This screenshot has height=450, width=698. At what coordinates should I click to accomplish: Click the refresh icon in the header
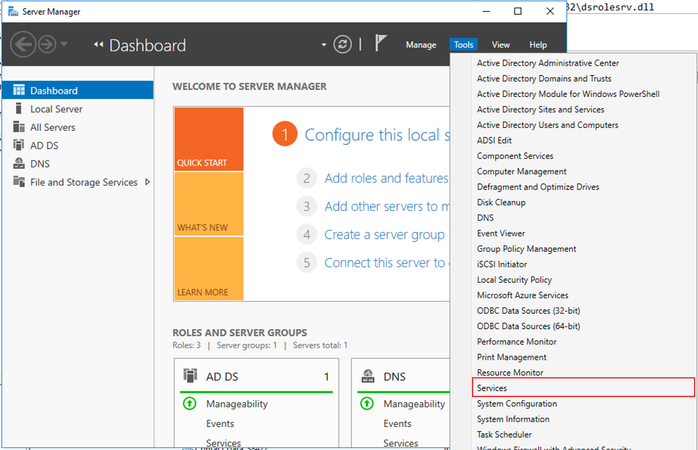(343, 45)
